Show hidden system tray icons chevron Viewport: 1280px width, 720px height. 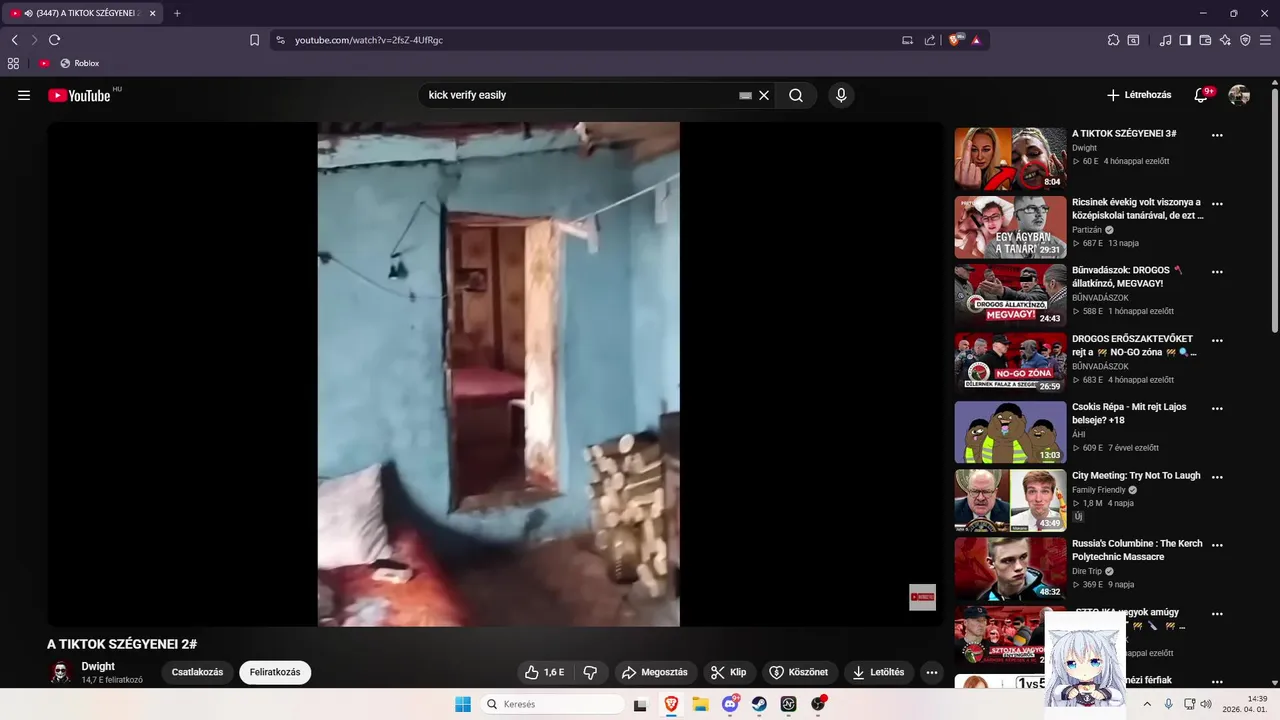(x=1147, y=704)
